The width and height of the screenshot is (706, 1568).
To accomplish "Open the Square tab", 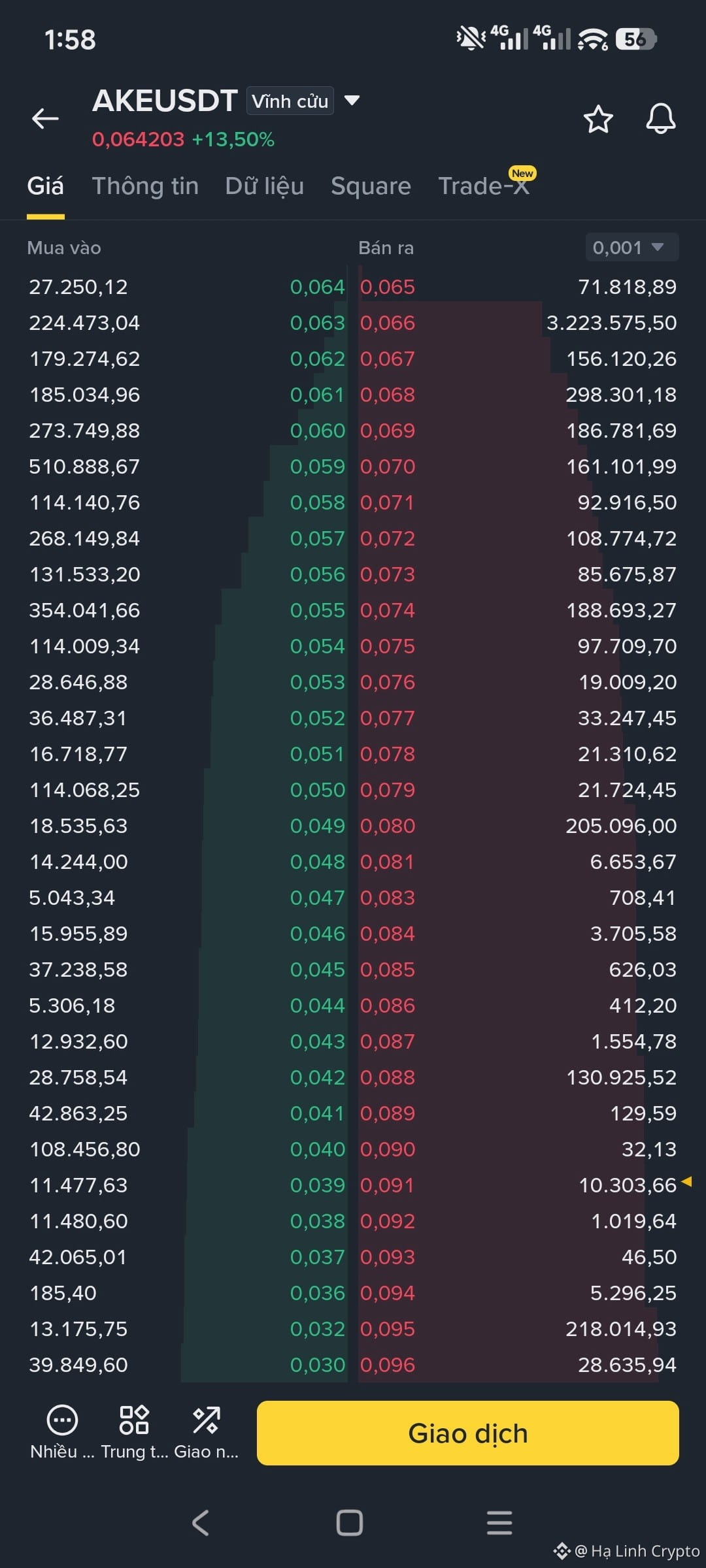I will coord(371,186).
